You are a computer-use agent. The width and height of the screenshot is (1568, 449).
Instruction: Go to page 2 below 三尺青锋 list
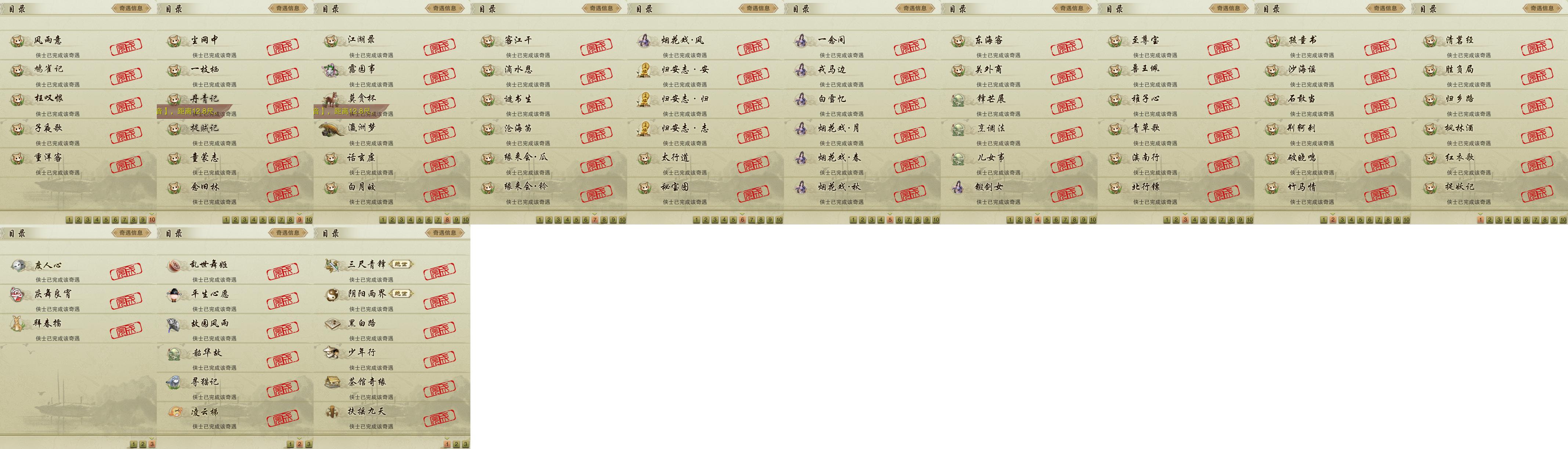click(x=456, y=445)
